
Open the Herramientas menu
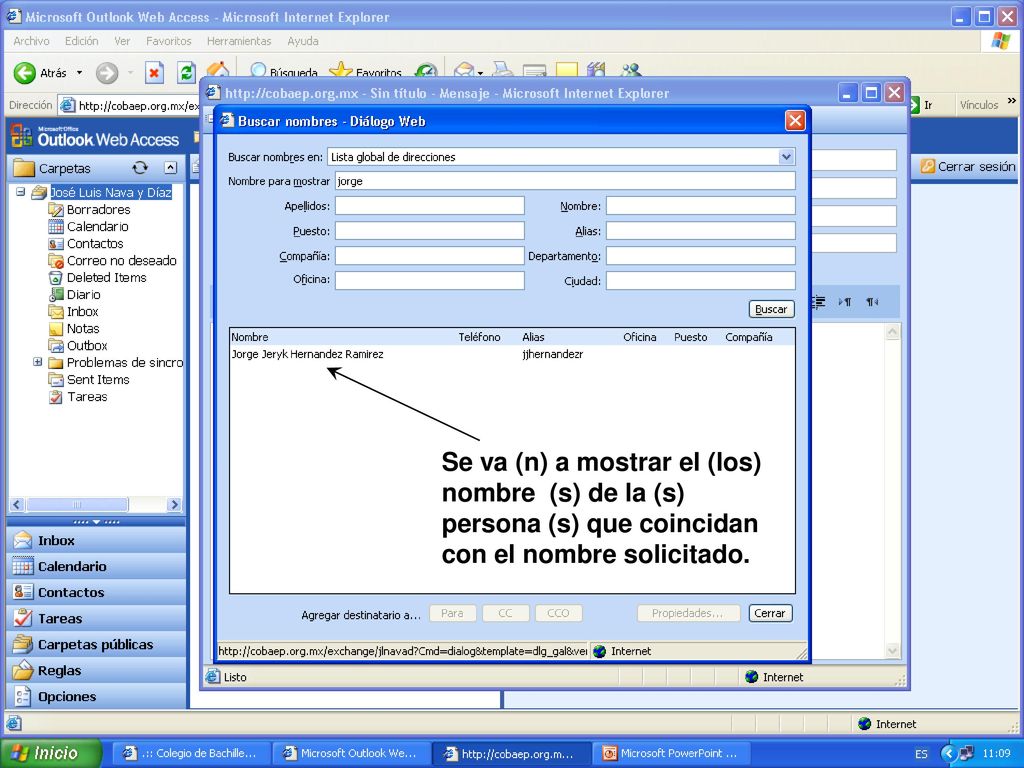[x=239, y=40]
